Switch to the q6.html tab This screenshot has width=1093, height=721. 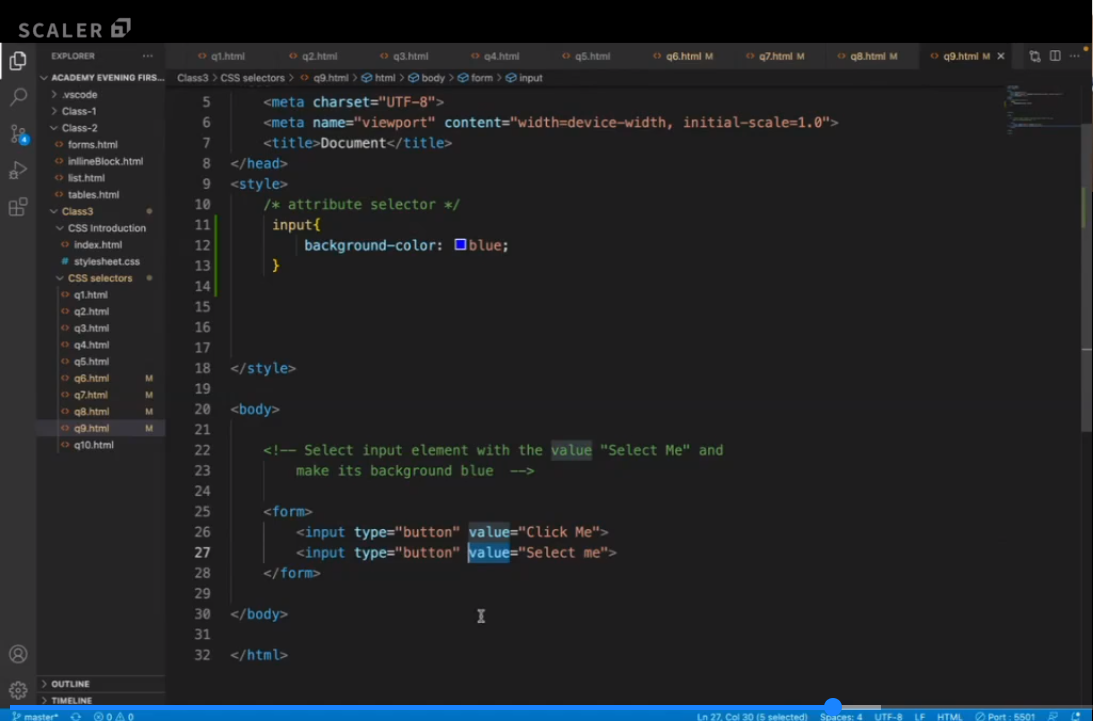(x=683, y=57)
